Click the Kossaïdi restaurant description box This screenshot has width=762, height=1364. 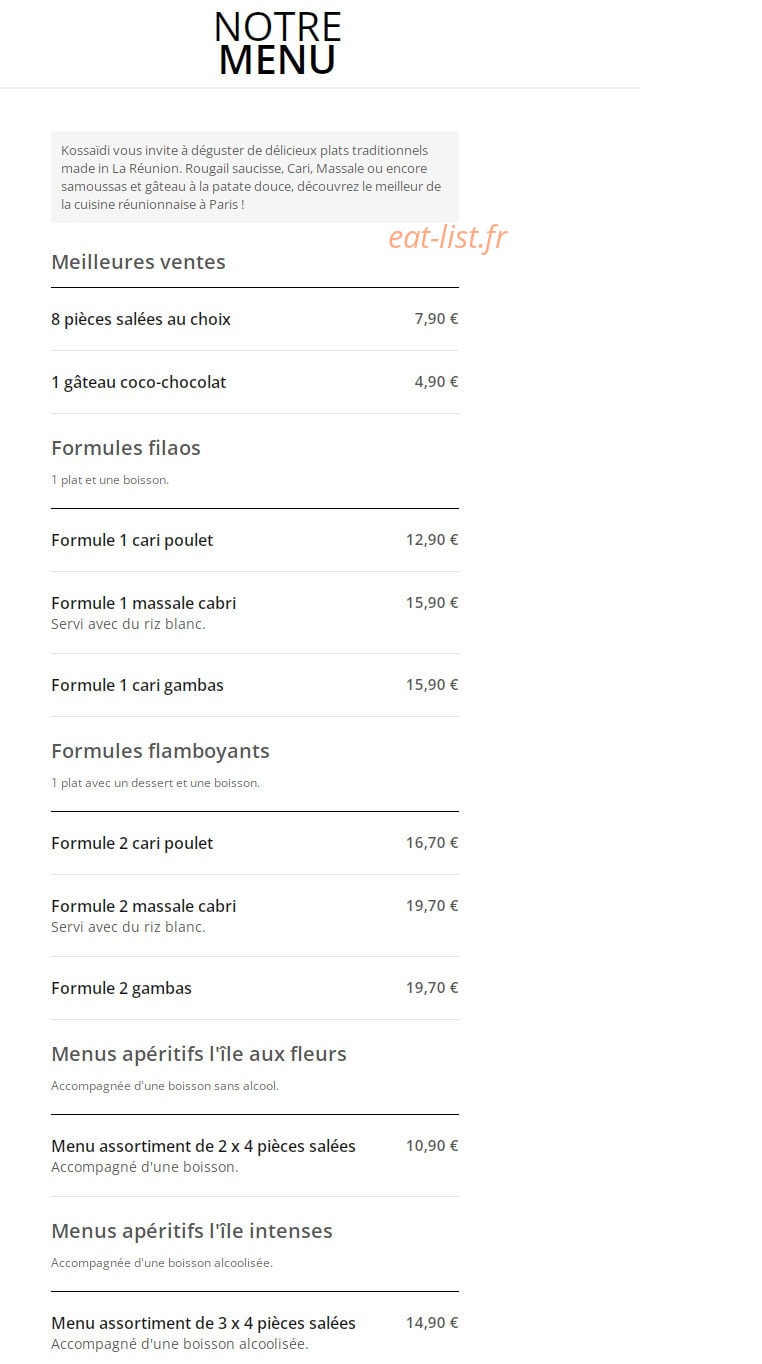(x=255, y=177)
